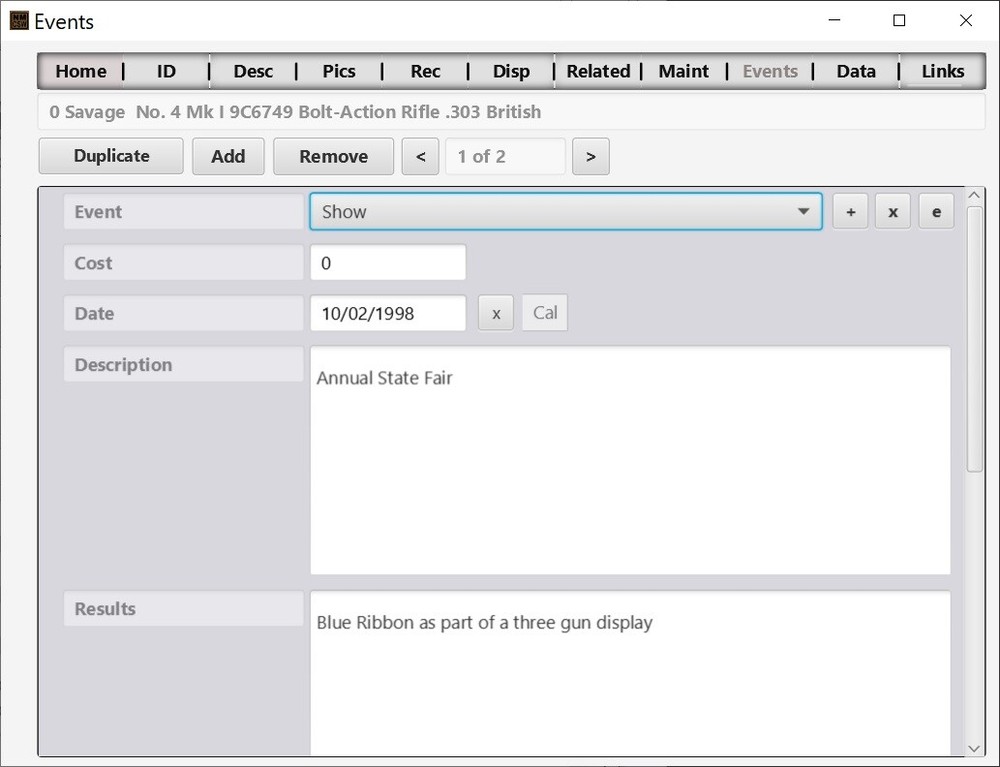Clear the date using the x button

[x=495, y=312]
